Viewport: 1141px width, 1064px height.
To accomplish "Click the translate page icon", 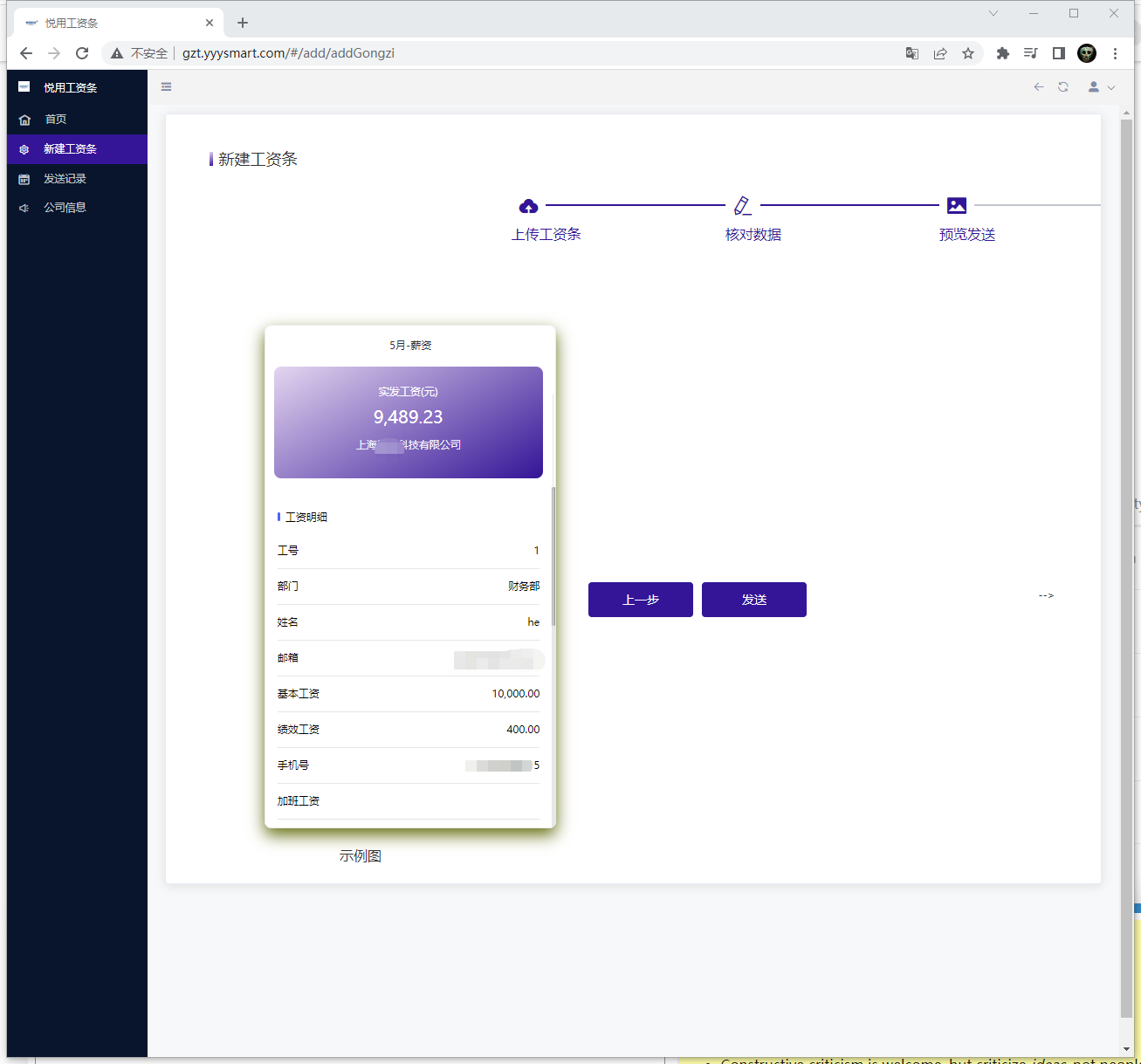I will click(x=912, y=53).
